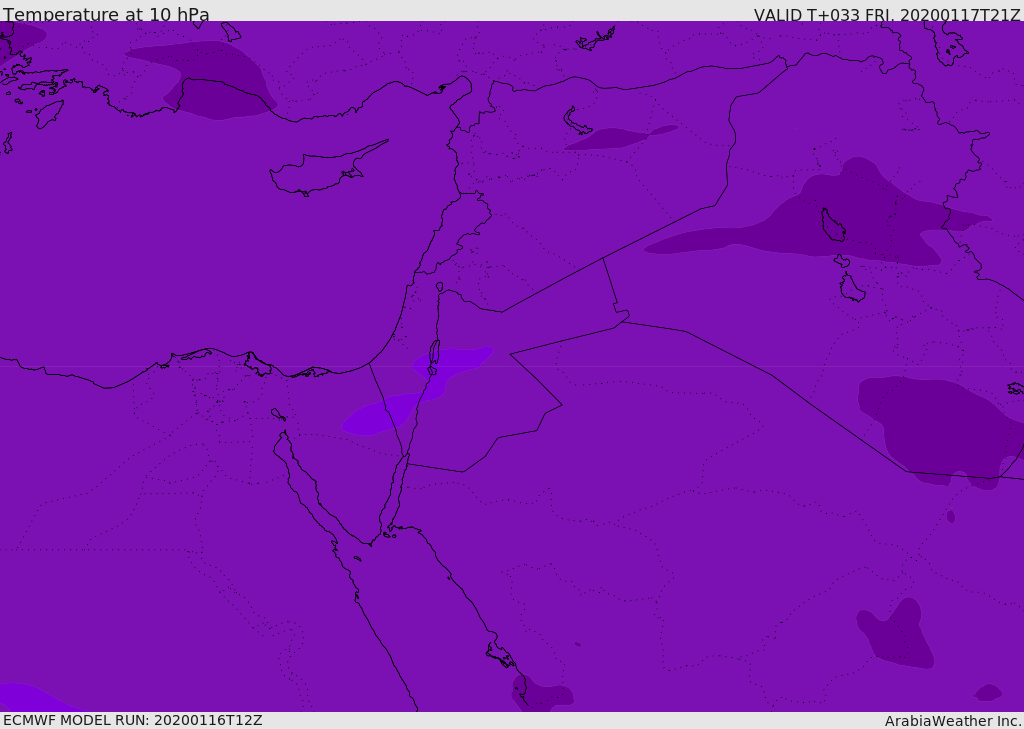
Task: Click the Sea of Galilee outline
Action: click(440, 287)
